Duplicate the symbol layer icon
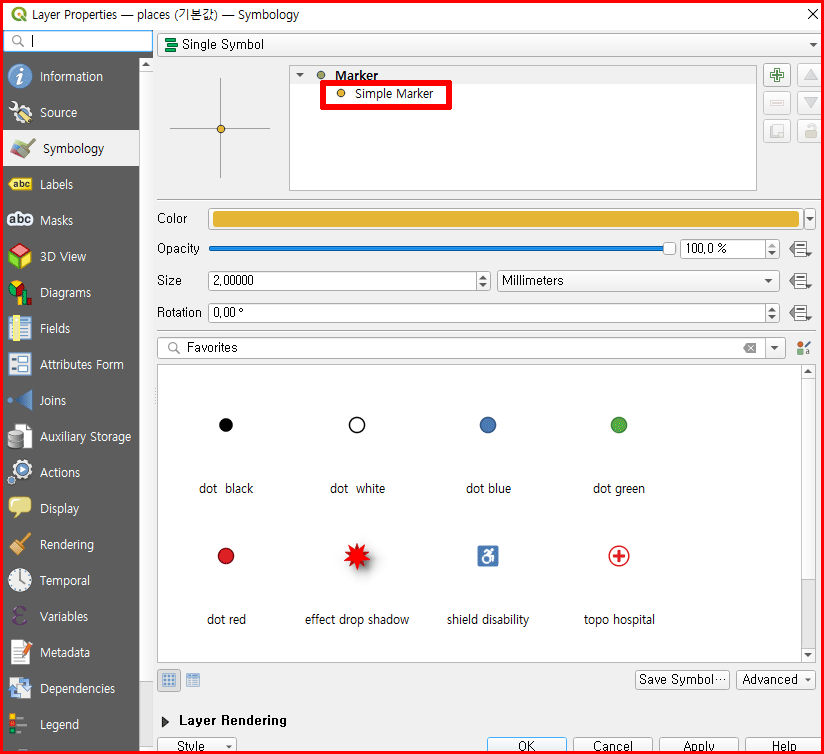 (777, 131)
